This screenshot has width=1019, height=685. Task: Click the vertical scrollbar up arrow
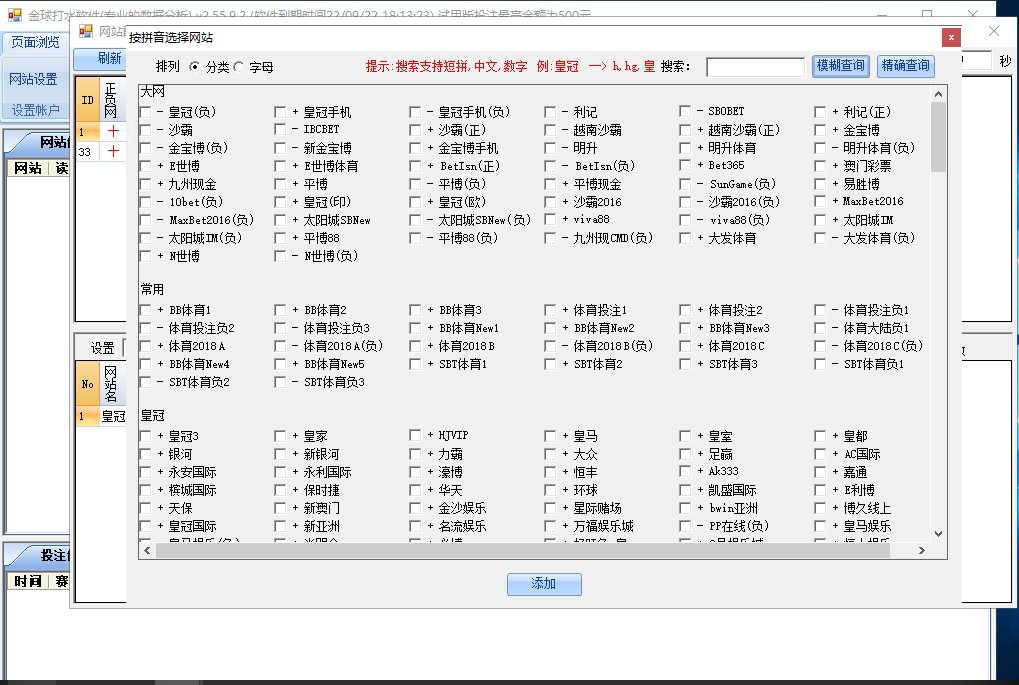pyautogui.click(x=938, y=94)
